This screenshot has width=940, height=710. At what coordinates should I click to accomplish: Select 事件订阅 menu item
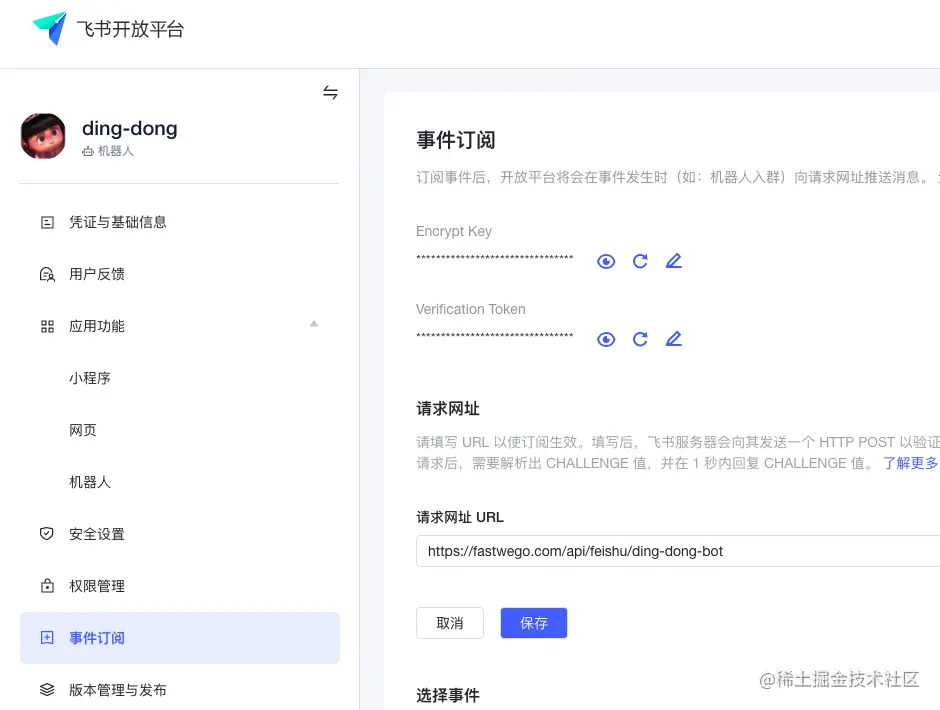(180, 638)
